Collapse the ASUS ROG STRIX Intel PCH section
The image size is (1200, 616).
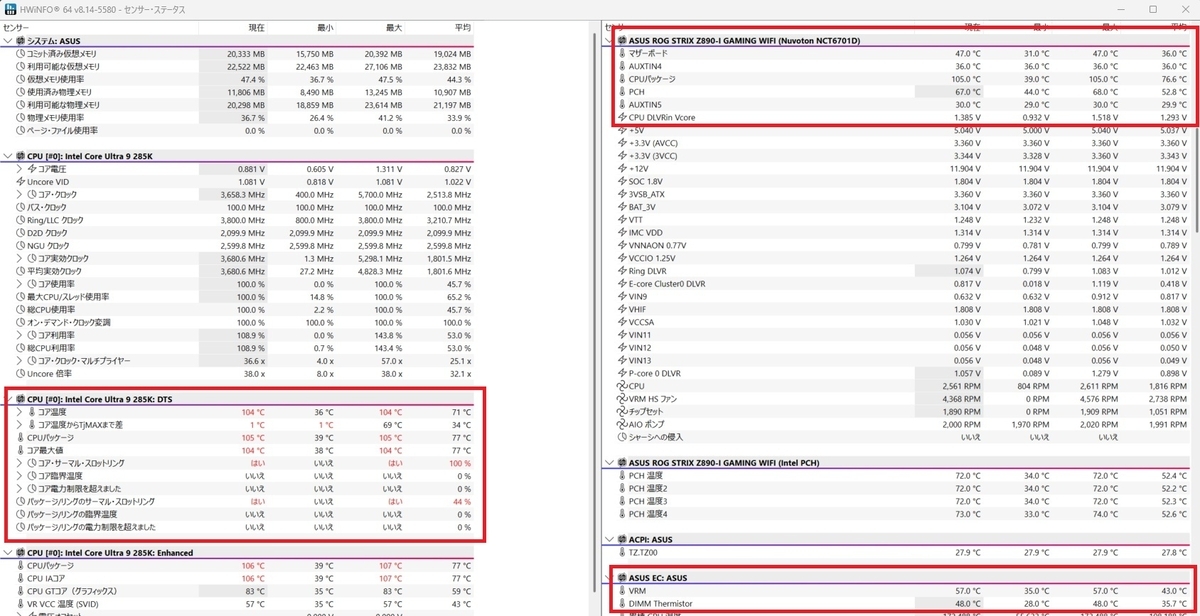point(609,463)
